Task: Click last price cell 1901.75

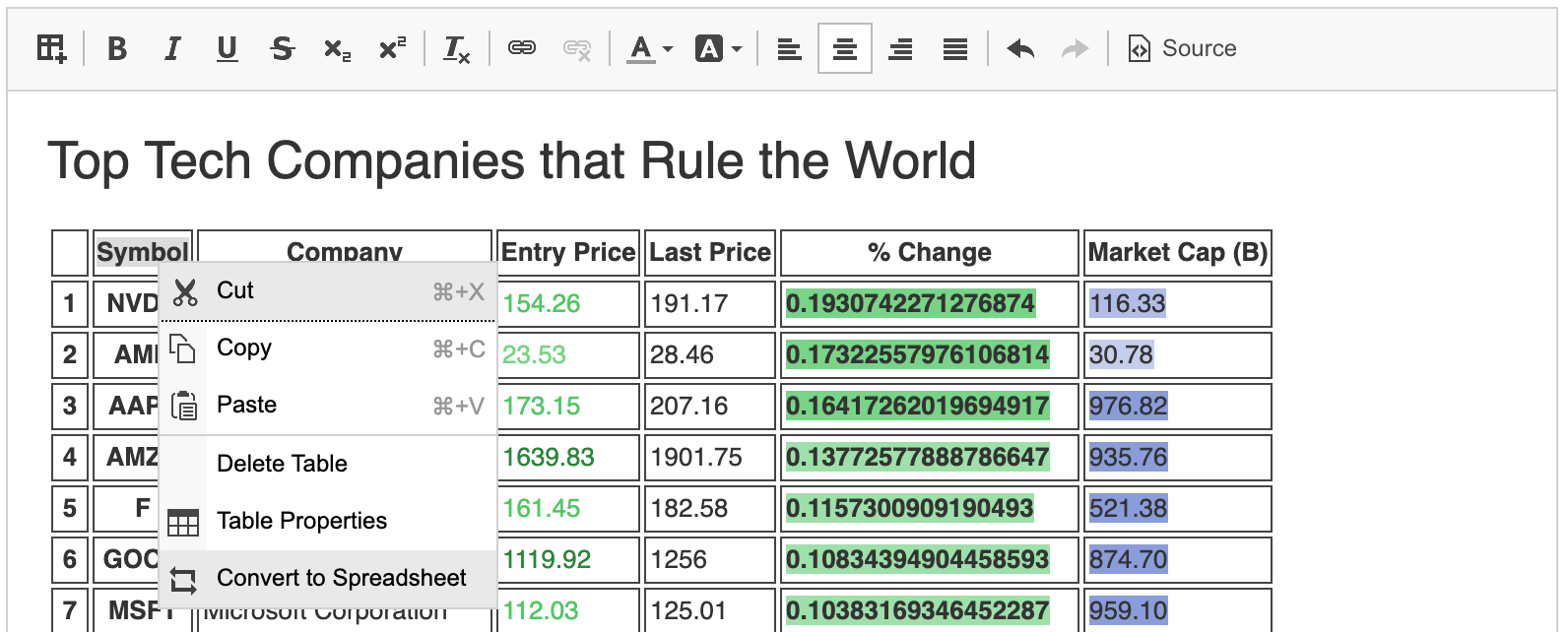Action: pos(710,458)
